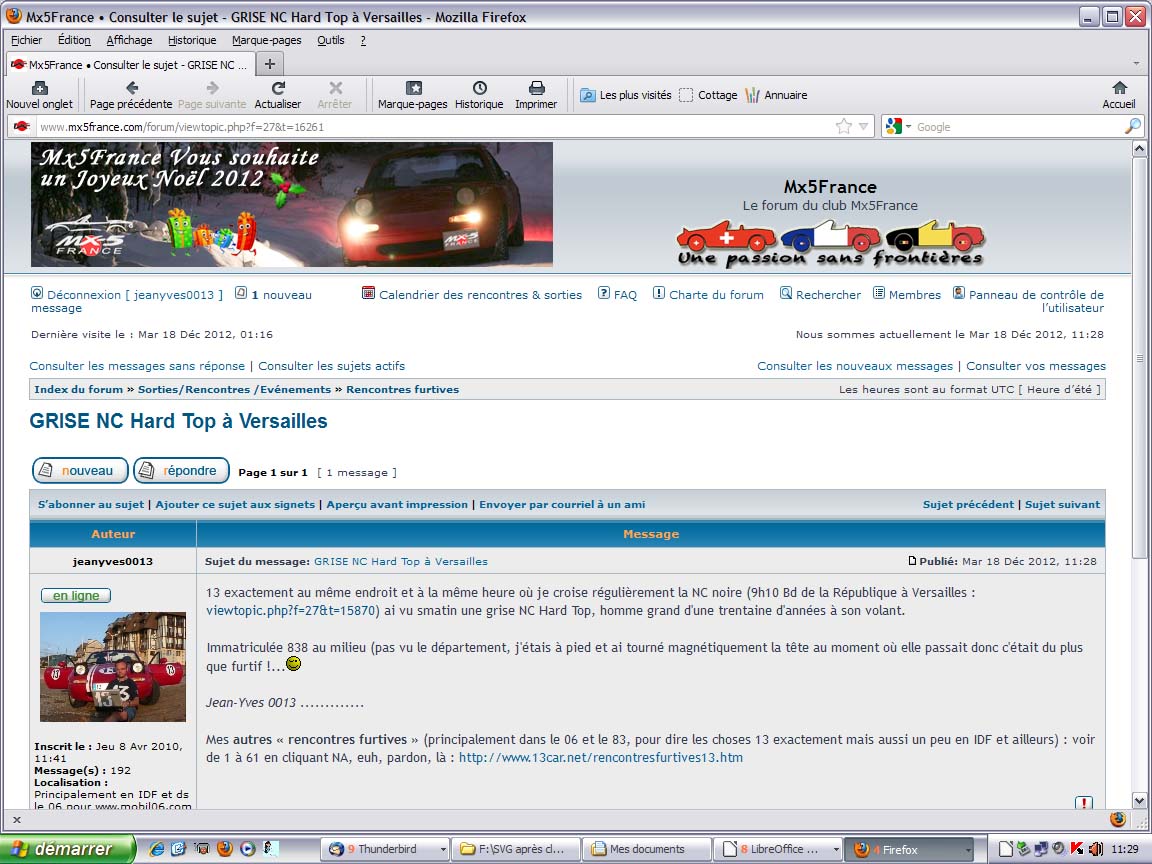Go to Sujet suivant link
This screenshot has width=1152, height=864.
[1062, 505]
